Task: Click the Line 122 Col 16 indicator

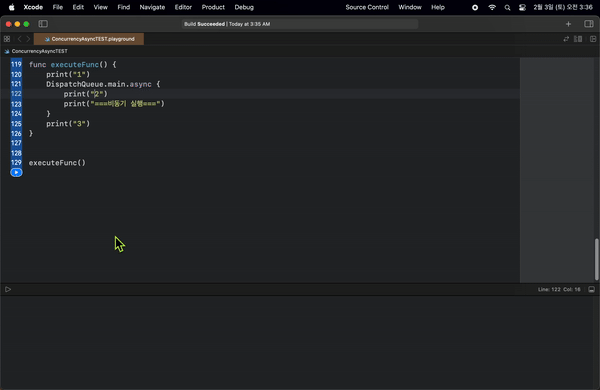Action: click(x=559, y=289)
